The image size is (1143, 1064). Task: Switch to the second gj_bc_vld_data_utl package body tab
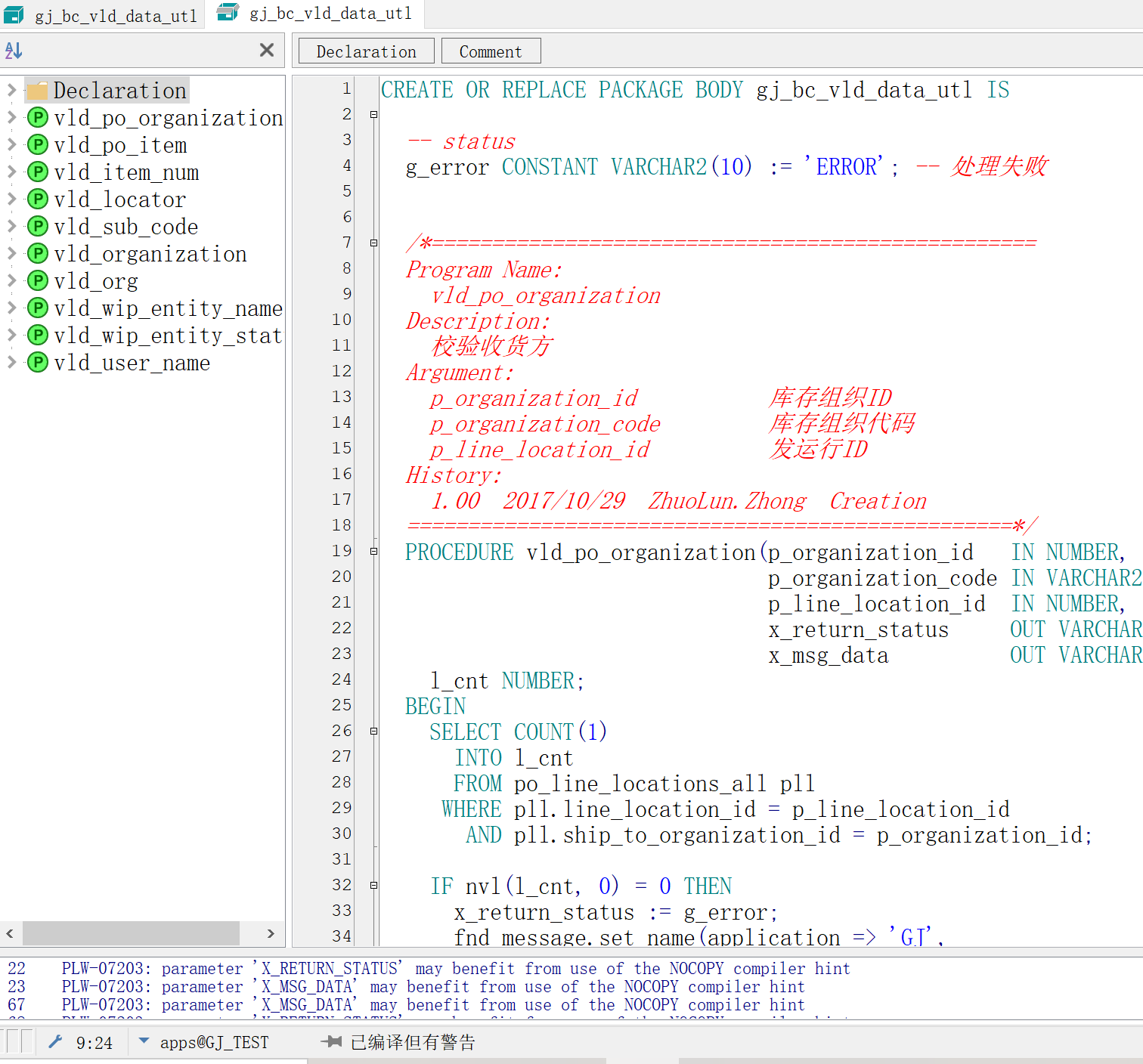click(x=315, y=14)
